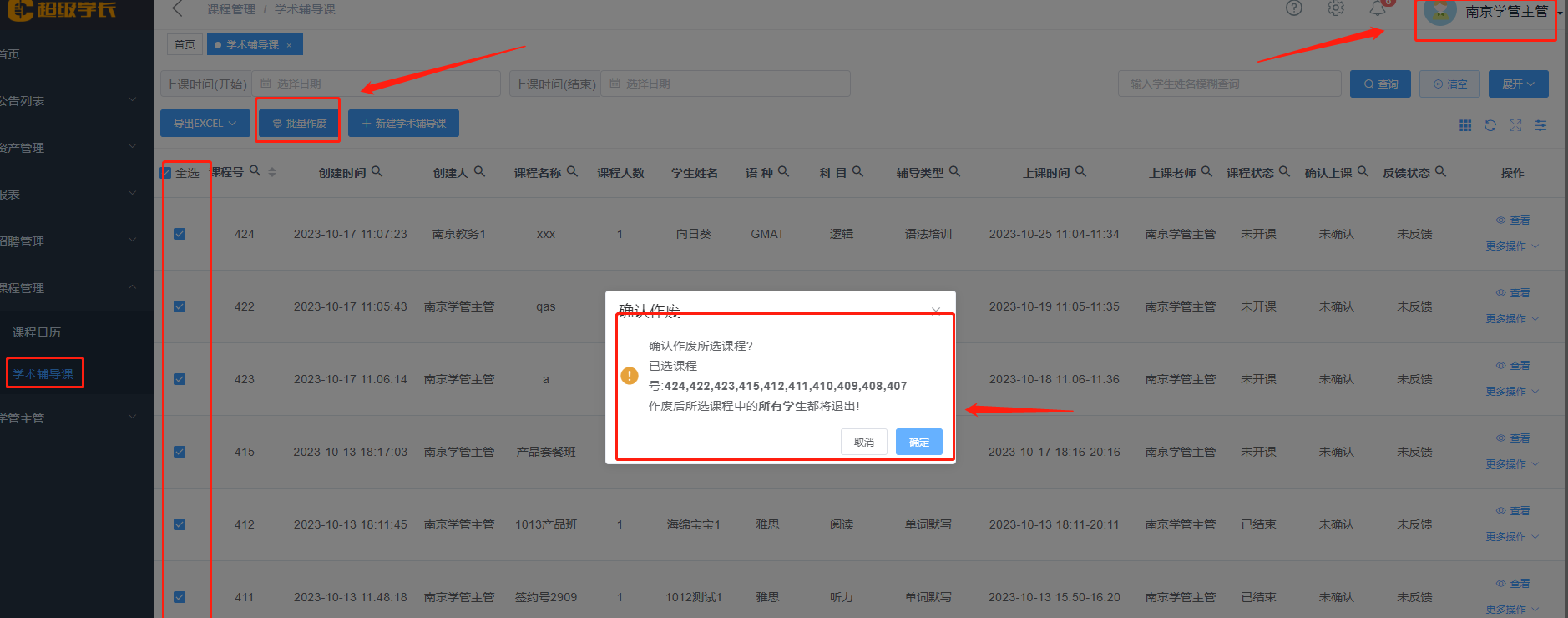Expand the 公告列表 sidebar menu
Viewport: 1568px width, 618px height.
coord(67,101)
